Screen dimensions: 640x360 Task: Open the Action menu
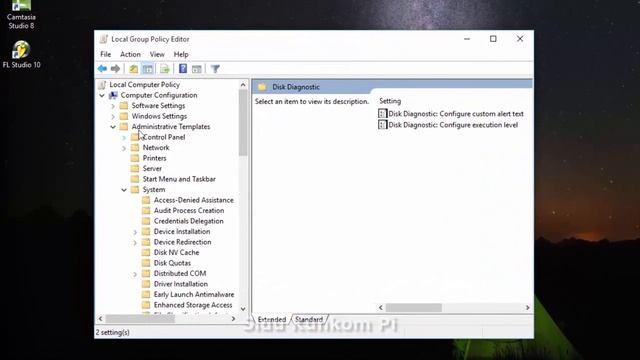pos(130,54)
